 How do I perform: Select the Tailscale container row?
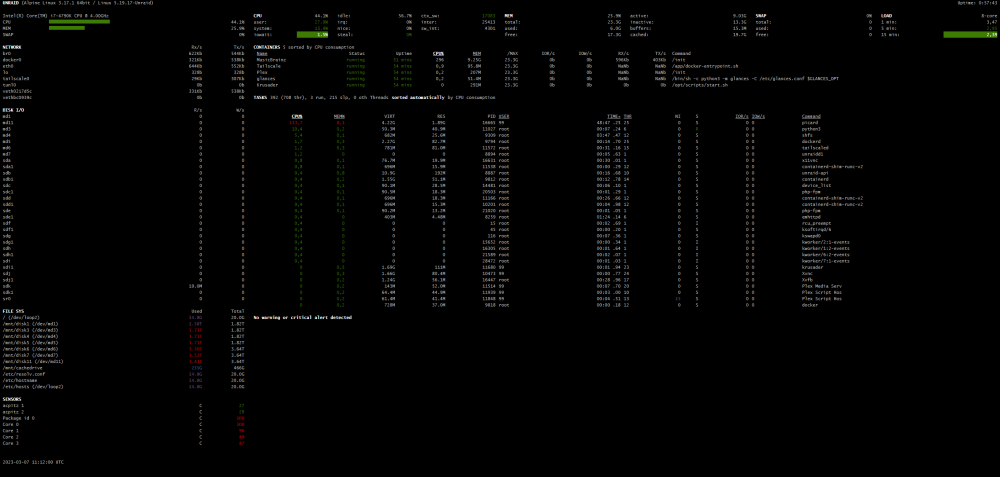(x=497, y=66)
